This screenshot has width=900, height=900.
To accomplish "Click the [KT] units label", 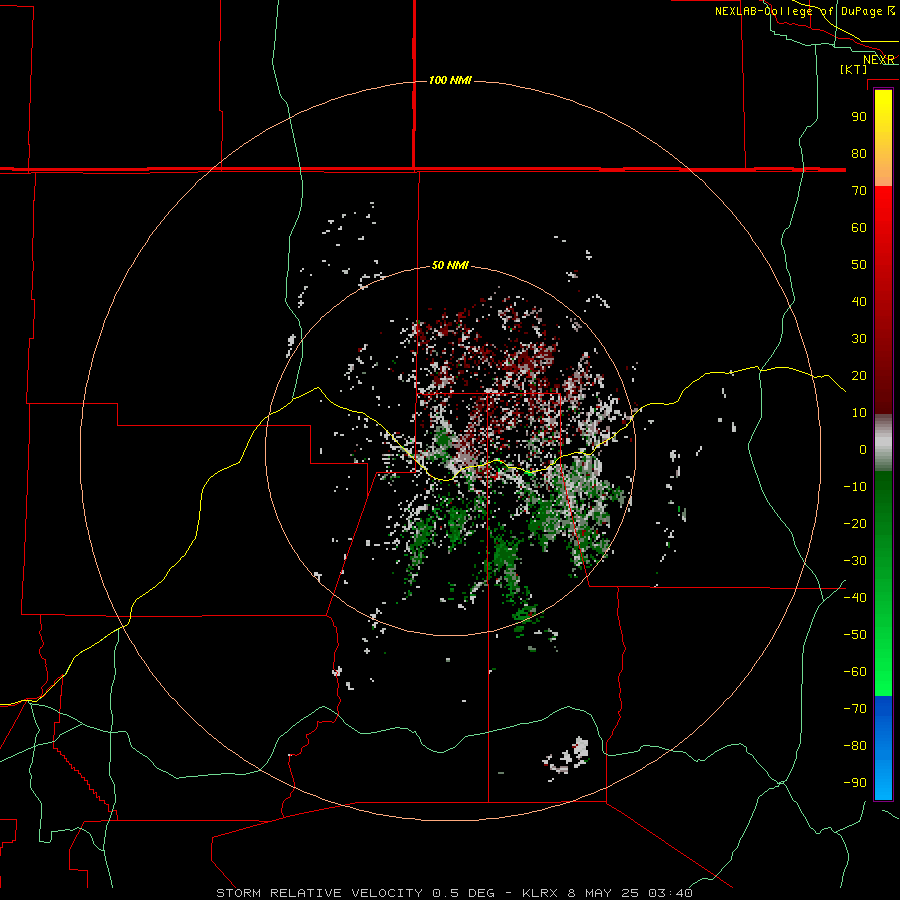I will [854, 69].
